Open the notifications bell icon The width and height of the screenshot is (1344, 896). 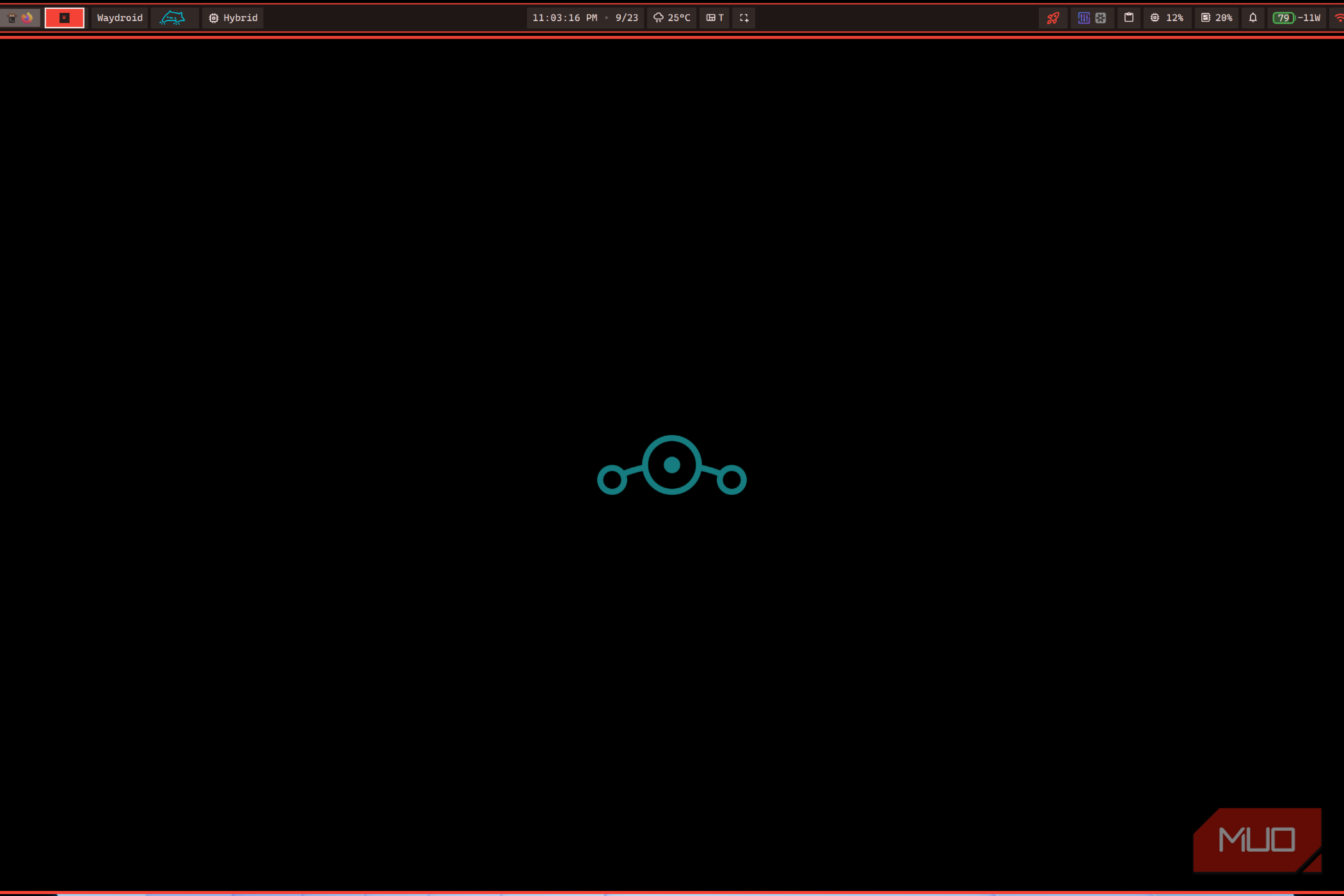tap(1253, 18)
